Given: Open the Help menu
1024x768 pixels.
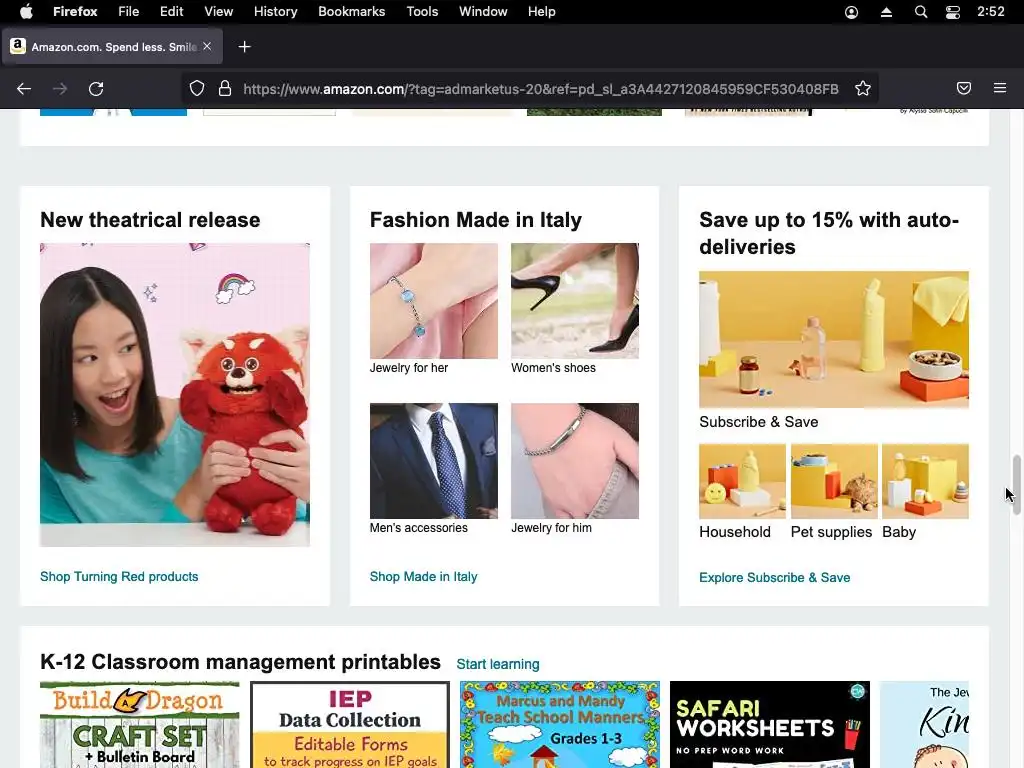Looking at the screenshot, I should tap(542, 12).
